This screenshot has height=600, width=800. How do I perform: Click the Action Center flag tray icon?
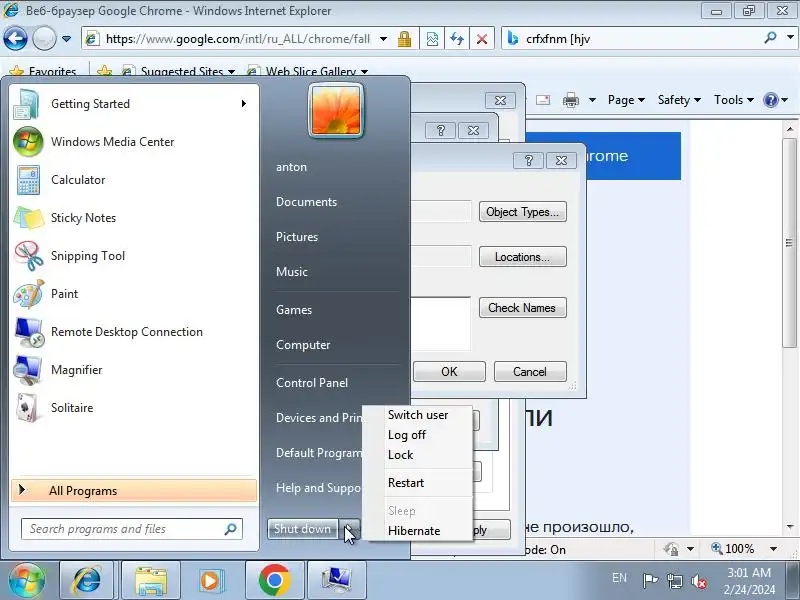tap(650, 581)
